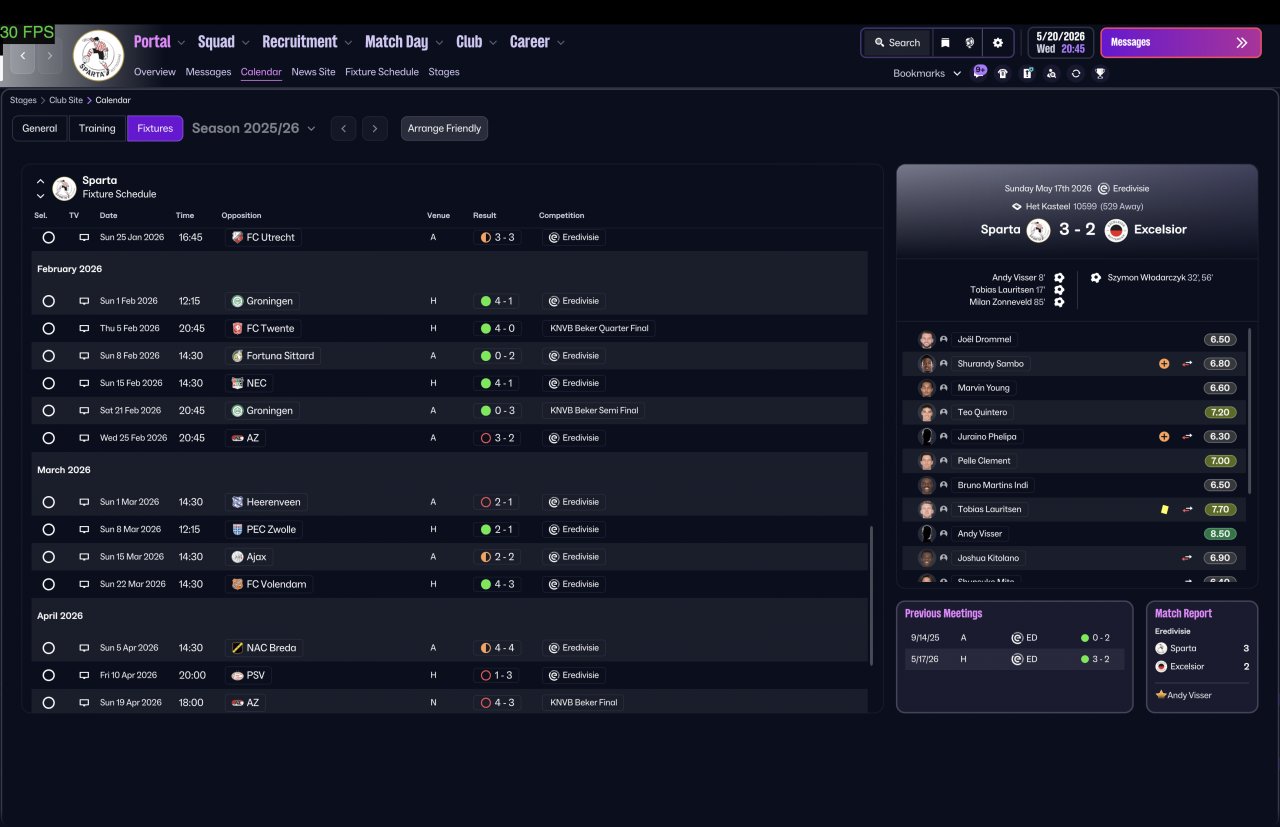Select the radio for NEC fixture
The height and width of the screenshot is (827, 1280).
[48, 384]
